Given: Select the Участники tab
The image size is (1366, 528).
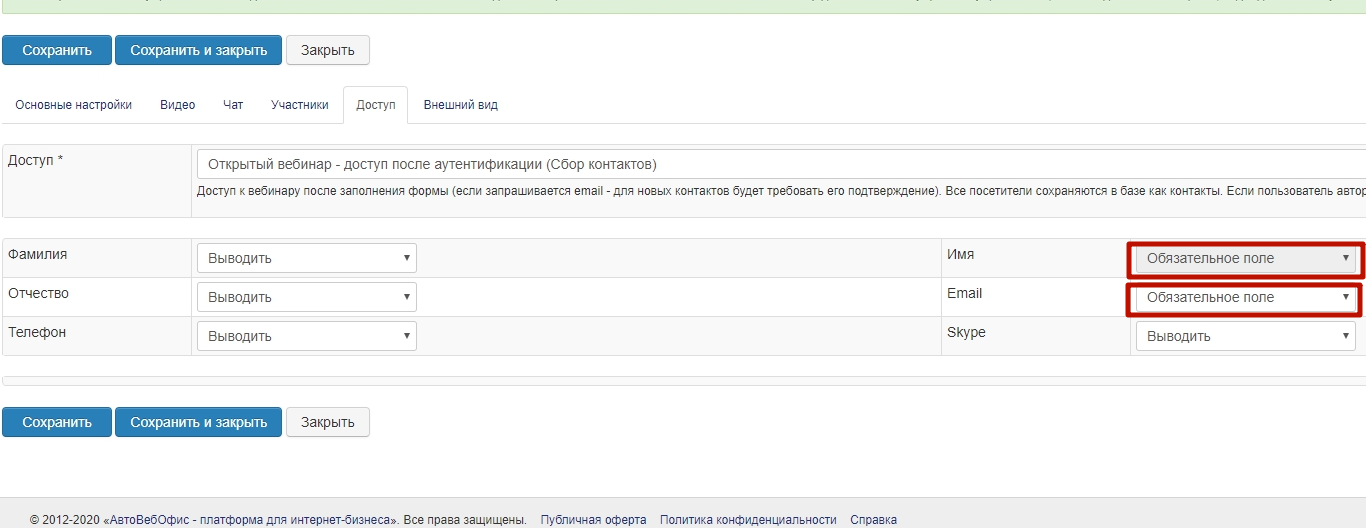Looking at the screenshot, I should click(299, 105).
